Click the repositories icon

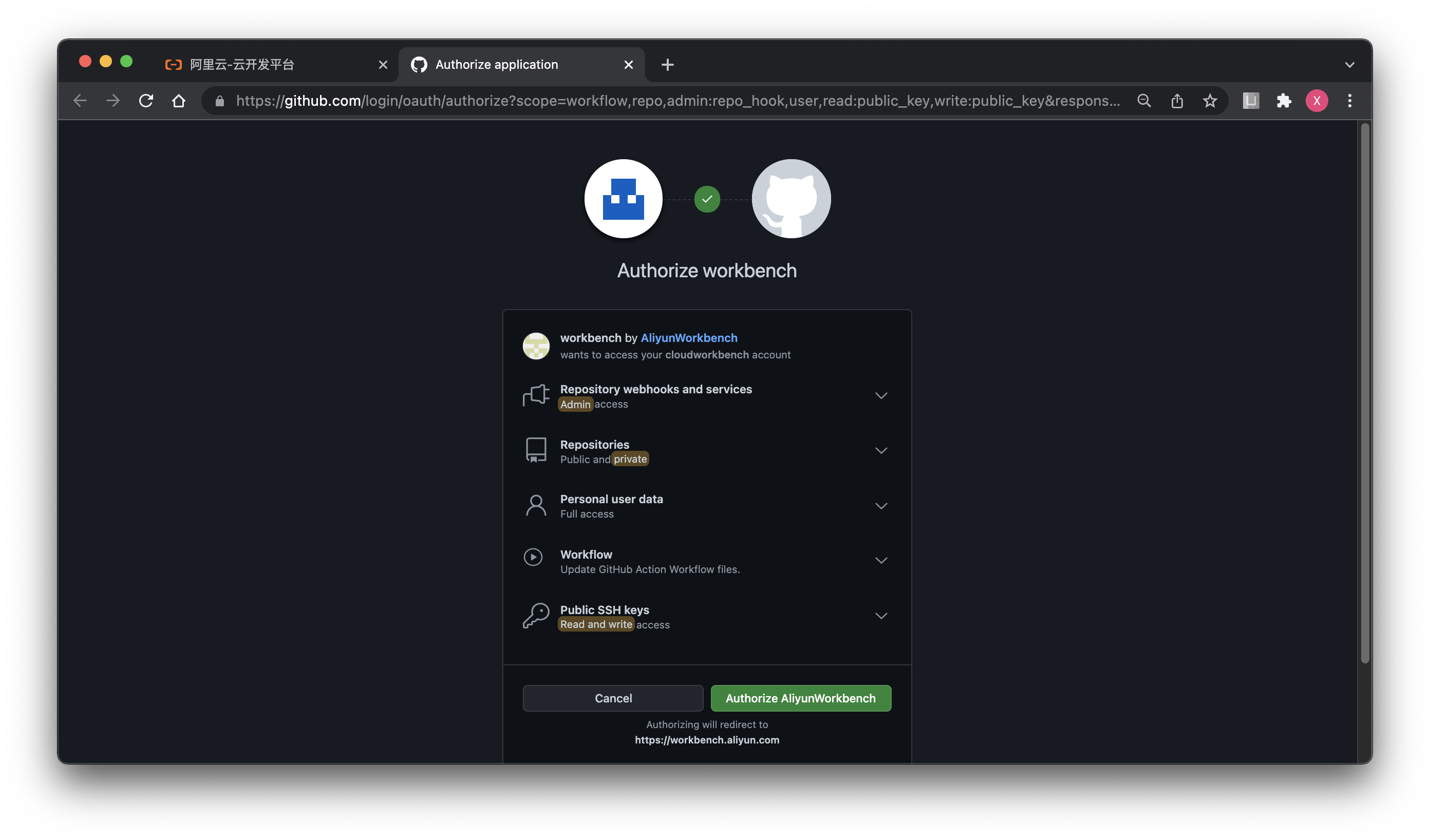pos(535,449)
